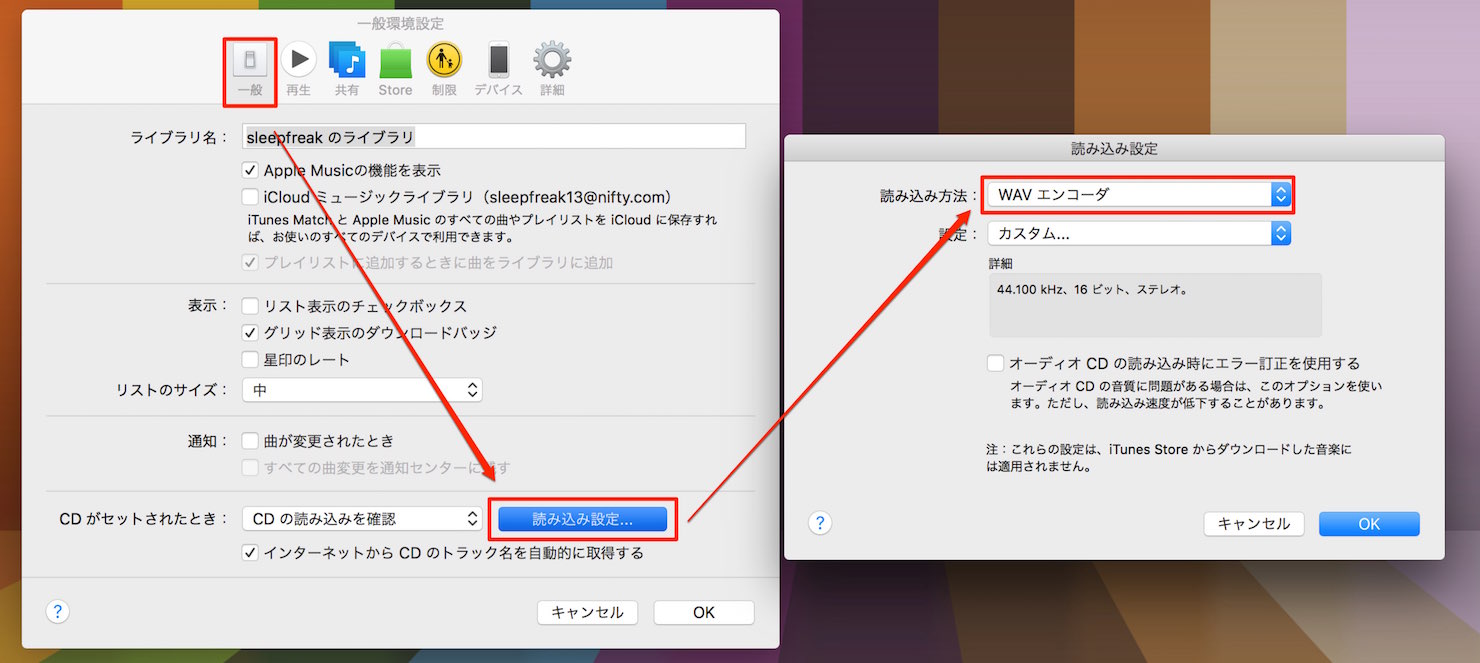Viewport: 1480px width, 663px height.
Task: Open the リストのサイズ dropdown
Action: [362, 390]
